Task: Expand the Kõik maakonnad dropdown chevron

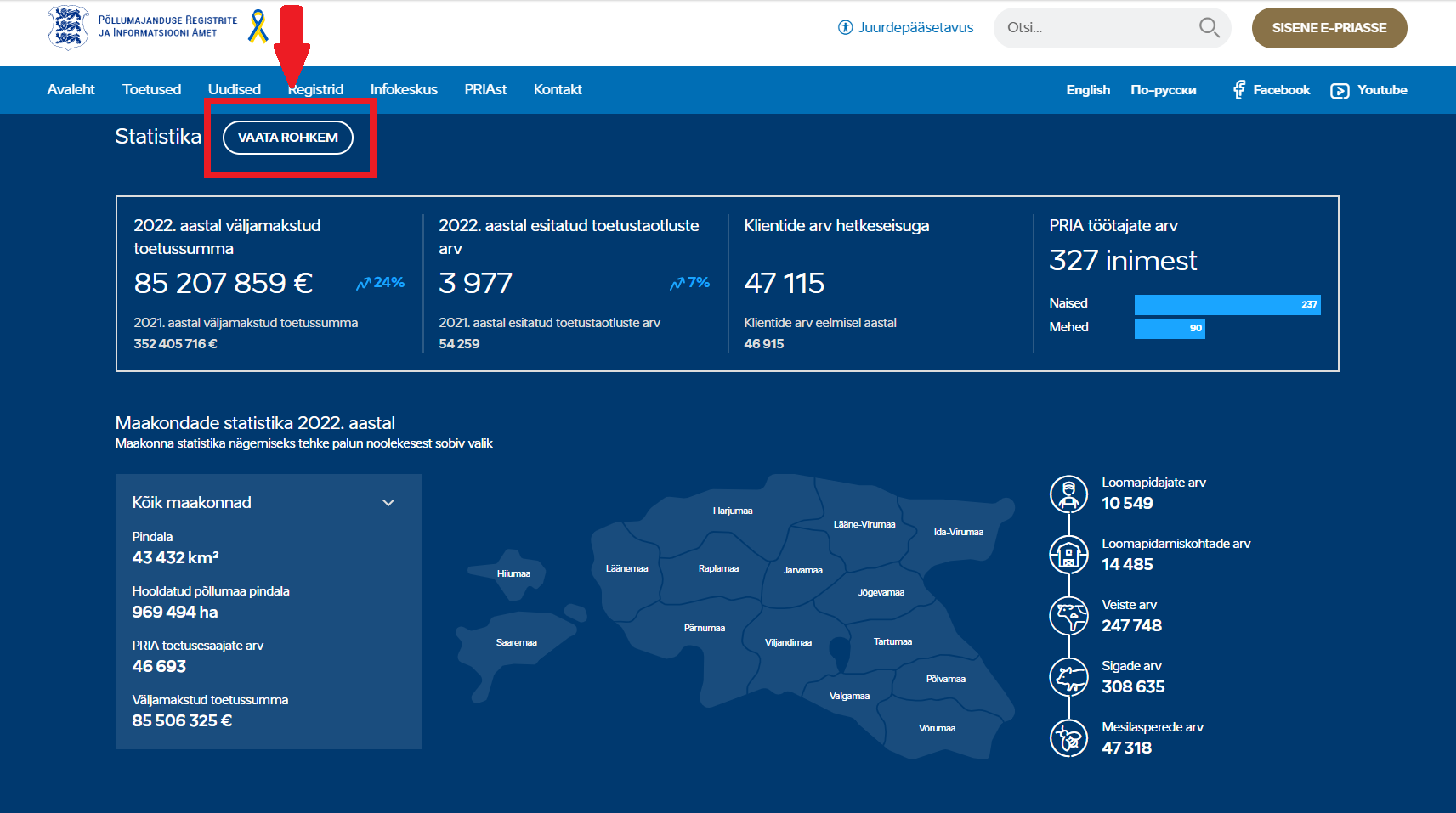Action: (x=388, y=503)
